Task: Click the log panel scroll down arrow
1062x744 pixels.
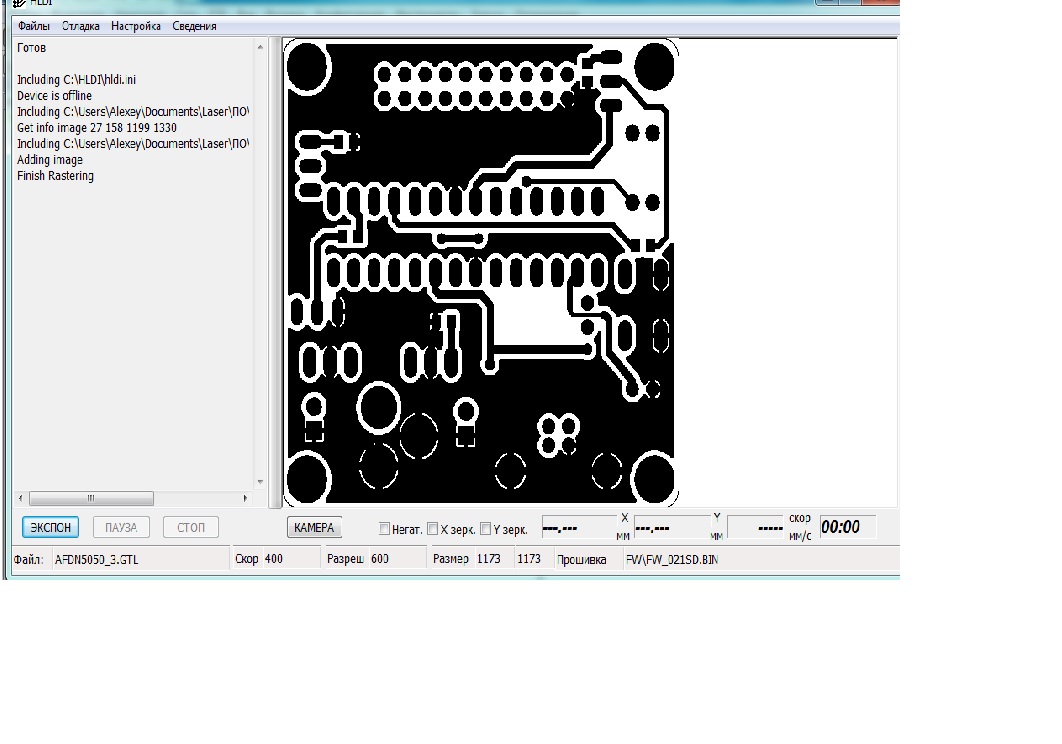Action: [260, 482]
